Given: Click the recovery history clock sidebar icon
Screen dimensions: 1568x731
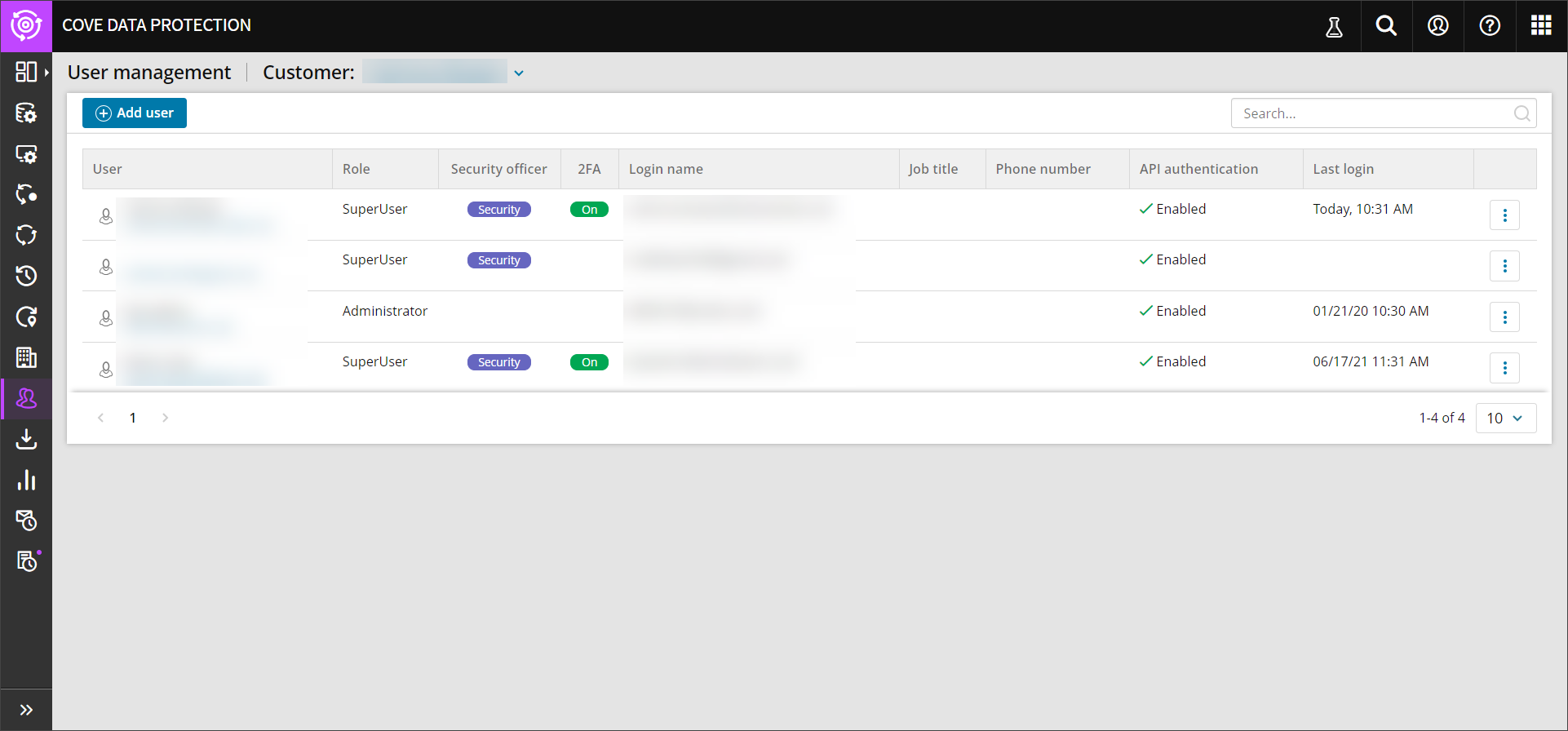Looking at the screenshot, I should (x=26, y=276).
